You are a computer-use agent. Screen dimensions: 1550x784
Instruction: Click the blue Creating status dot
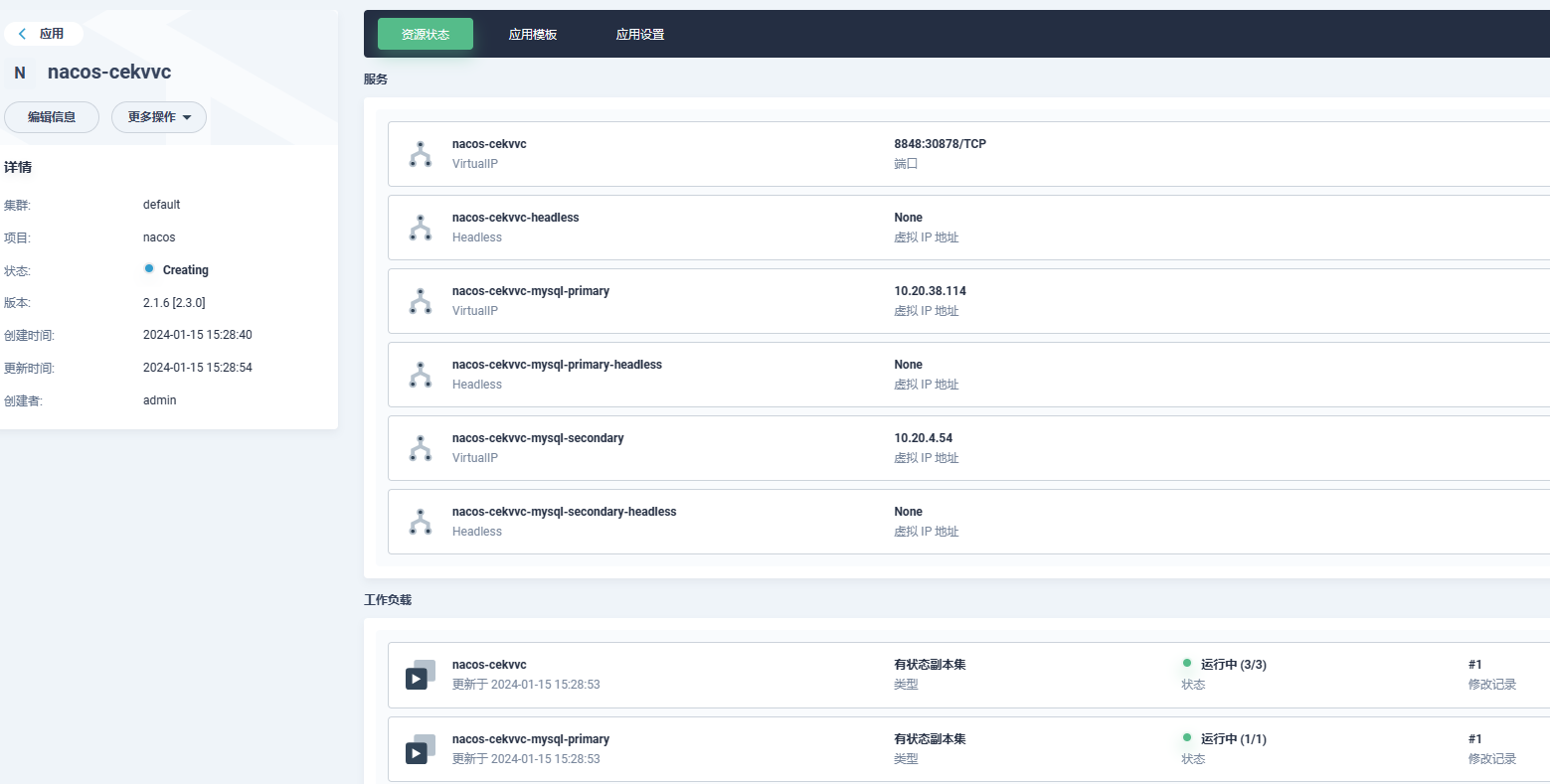(149, 269)
